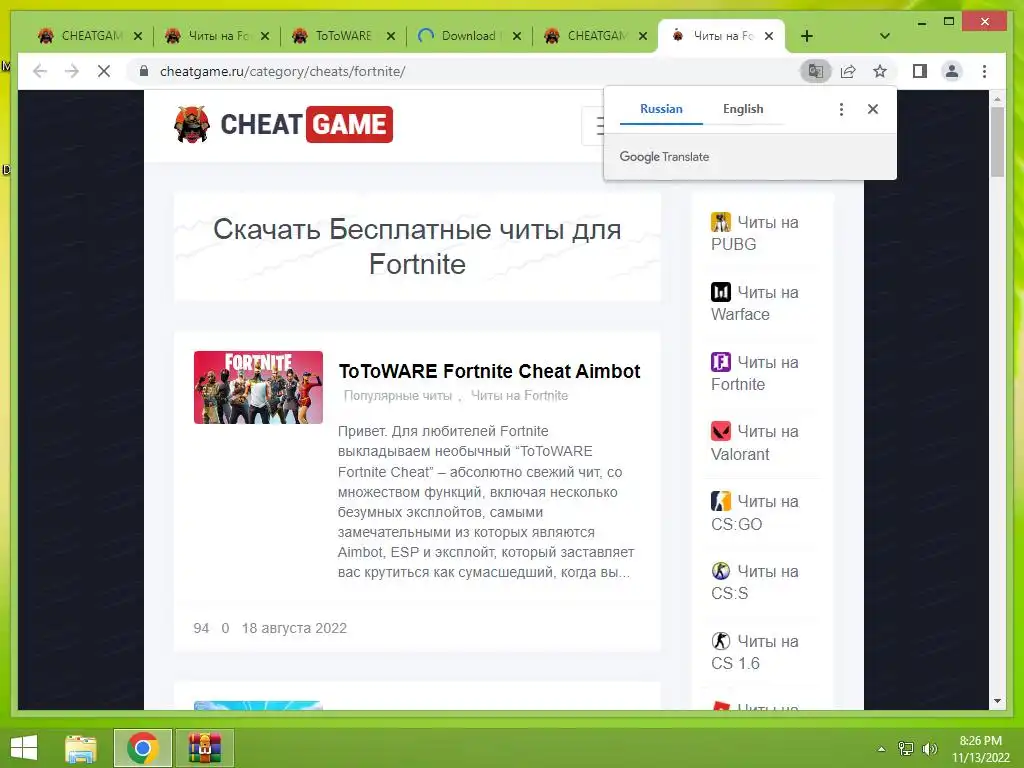Image resolution: width=1024 pixels, height=768 pixels.
Task: Show hidden system tray icons
Action: [882, 748]
